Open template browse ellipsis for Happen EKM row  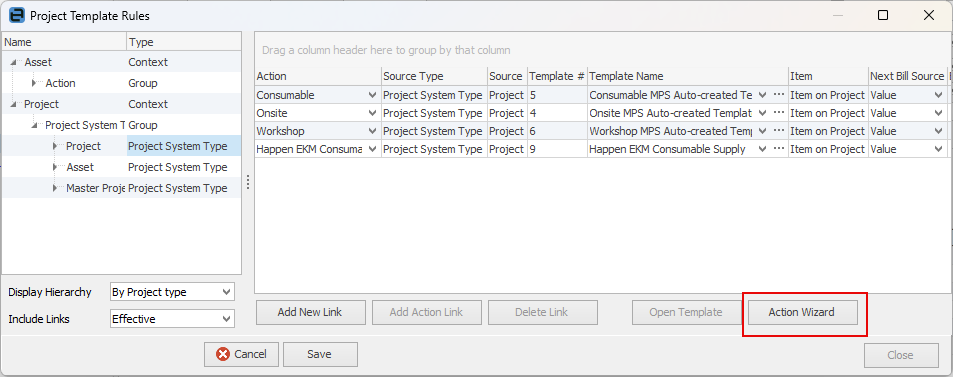coord(779,149)
